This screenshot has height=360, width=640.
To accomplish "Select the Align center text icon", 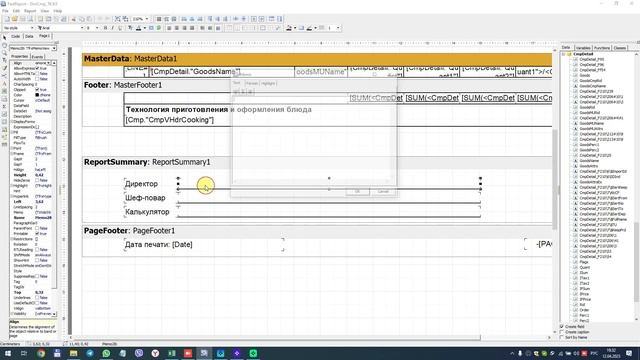I will point(177,28).
